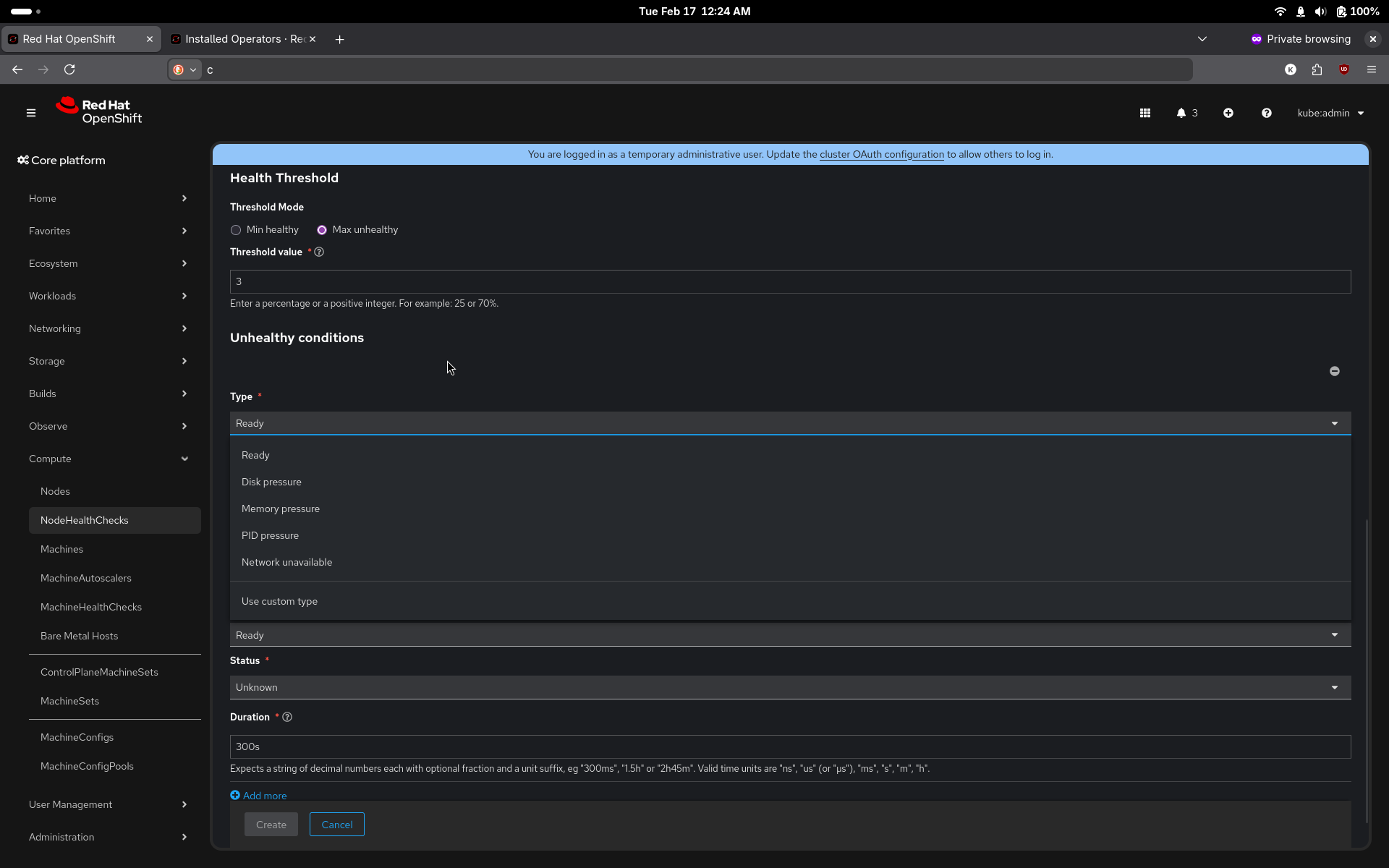Viewport: 1389px width, 868px height.
Task: Select the Min healthy radio button
Action: click(236, 230)
